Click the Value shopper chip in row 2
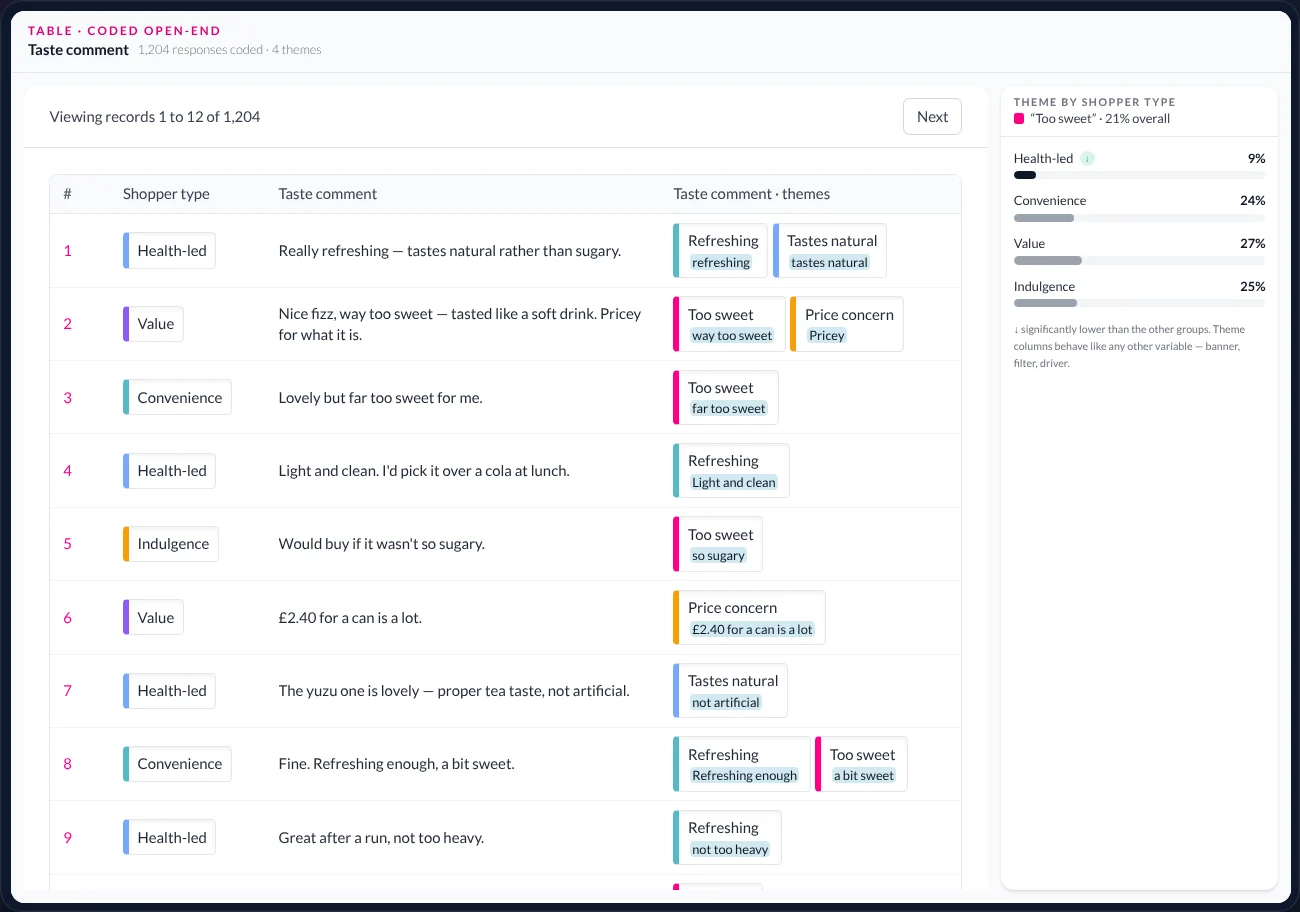The image size is (1300, 912). pyautogui.click(x=153, y=324)
